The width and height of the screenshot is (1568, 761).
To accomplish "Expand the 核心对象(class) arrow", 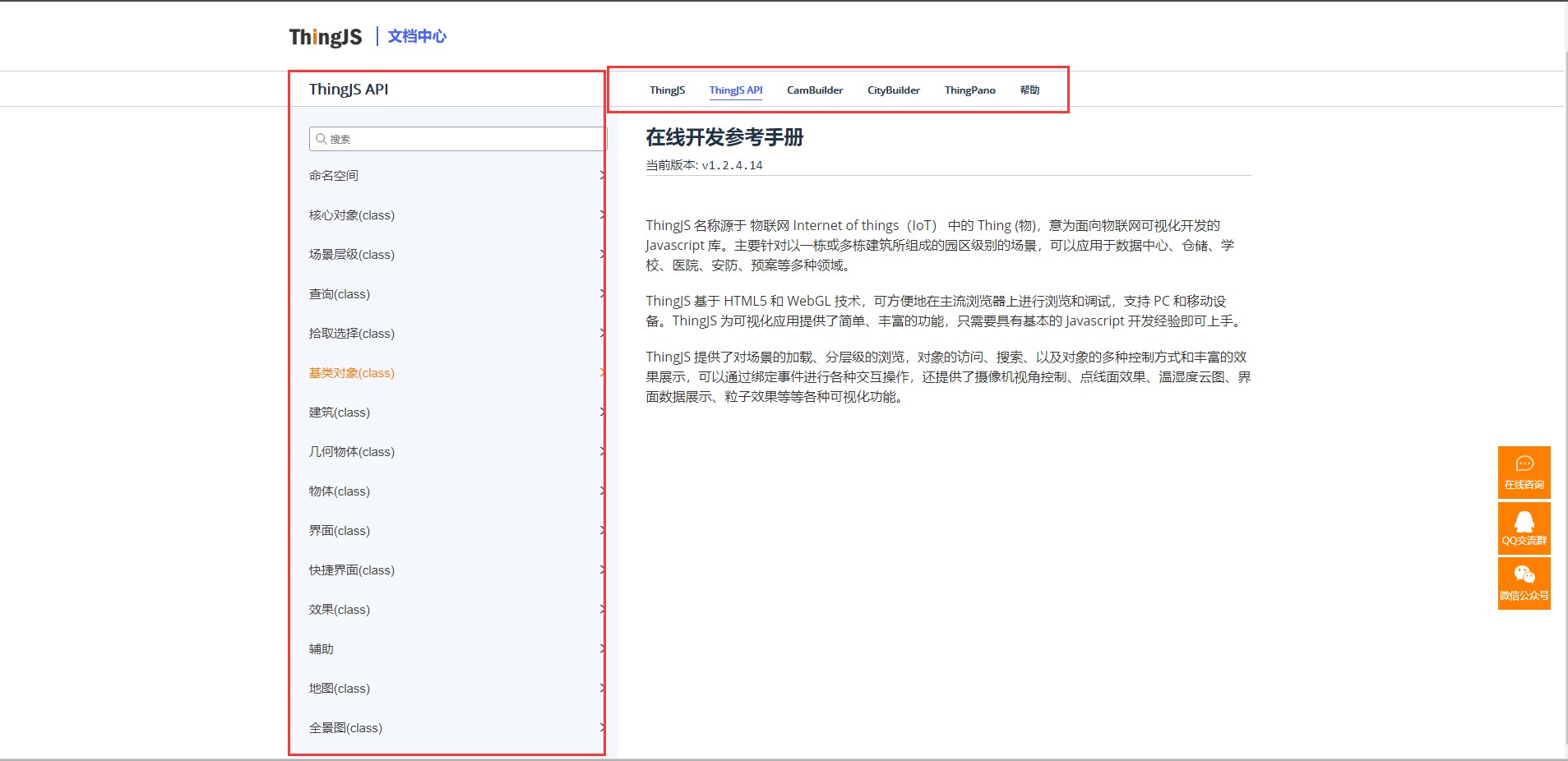I will tap(602, 214).
